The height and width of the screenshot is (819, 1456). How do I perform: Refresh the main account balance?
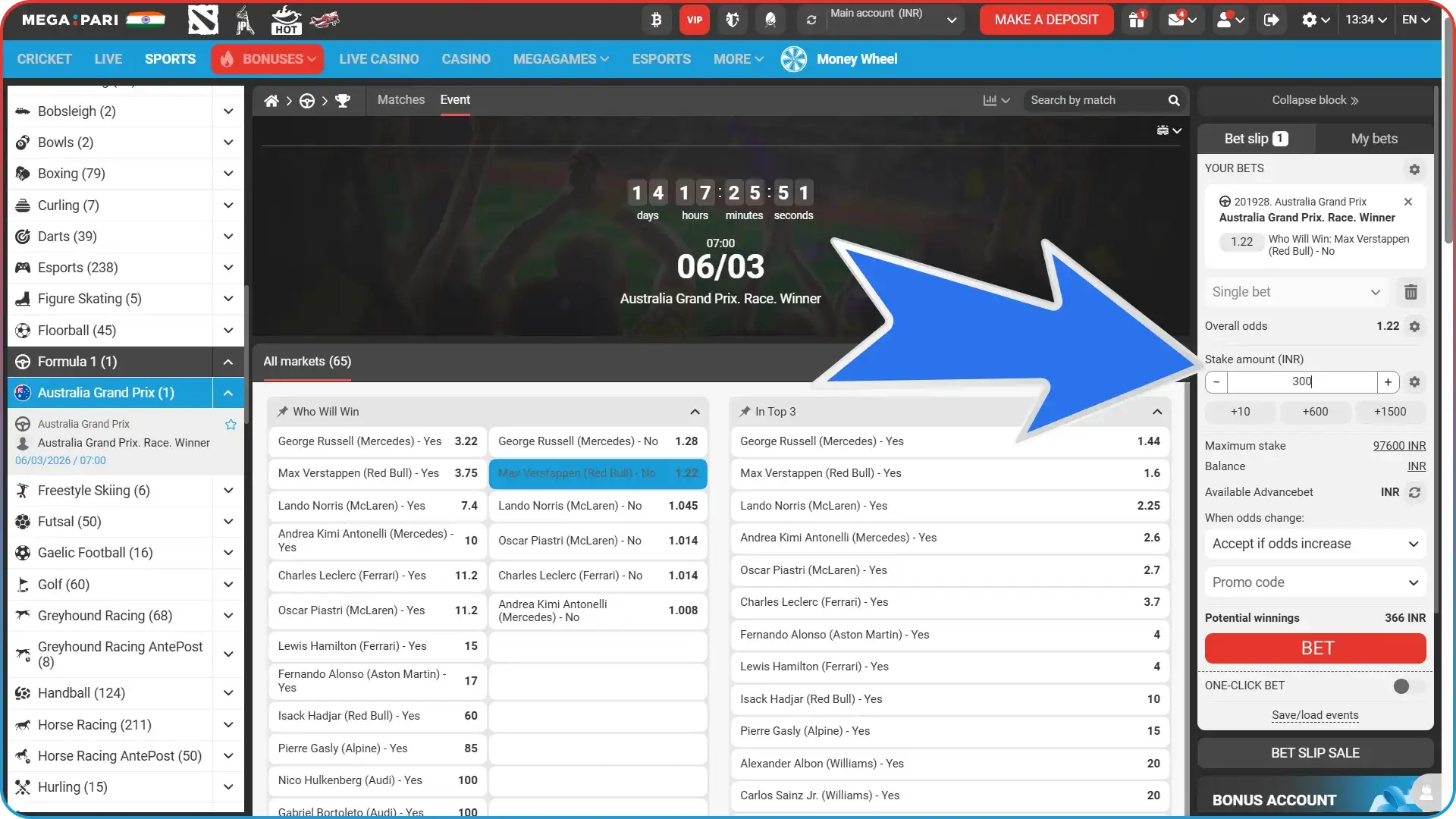pos(811,20)
